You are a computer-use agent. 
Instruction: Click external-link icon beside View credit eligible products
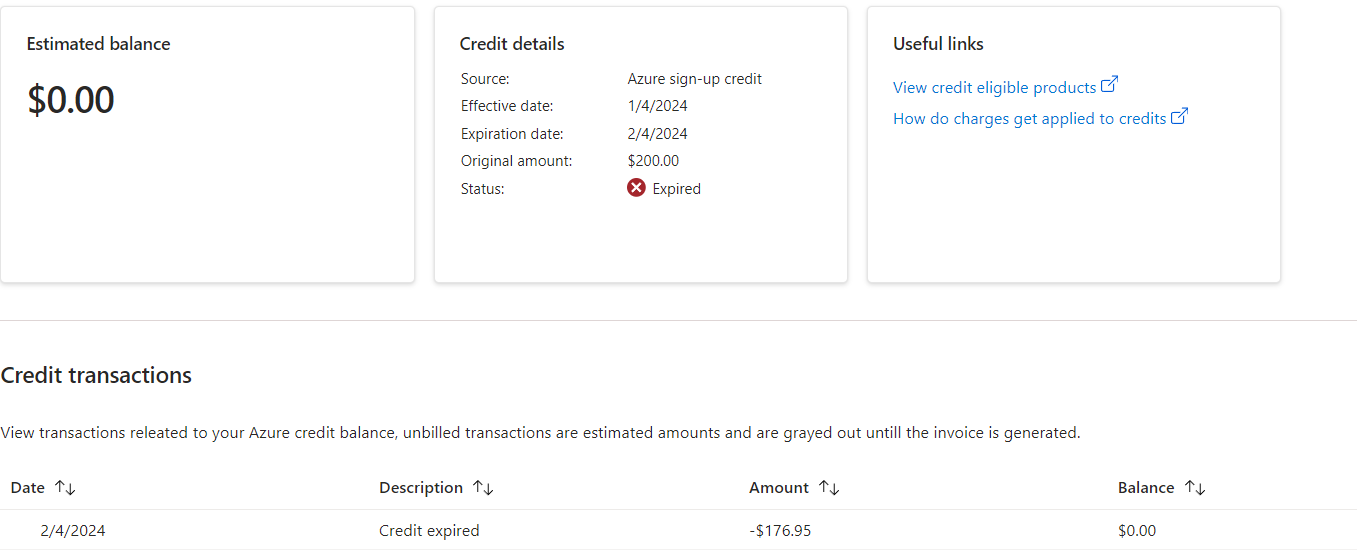(x=1109, y=86)
